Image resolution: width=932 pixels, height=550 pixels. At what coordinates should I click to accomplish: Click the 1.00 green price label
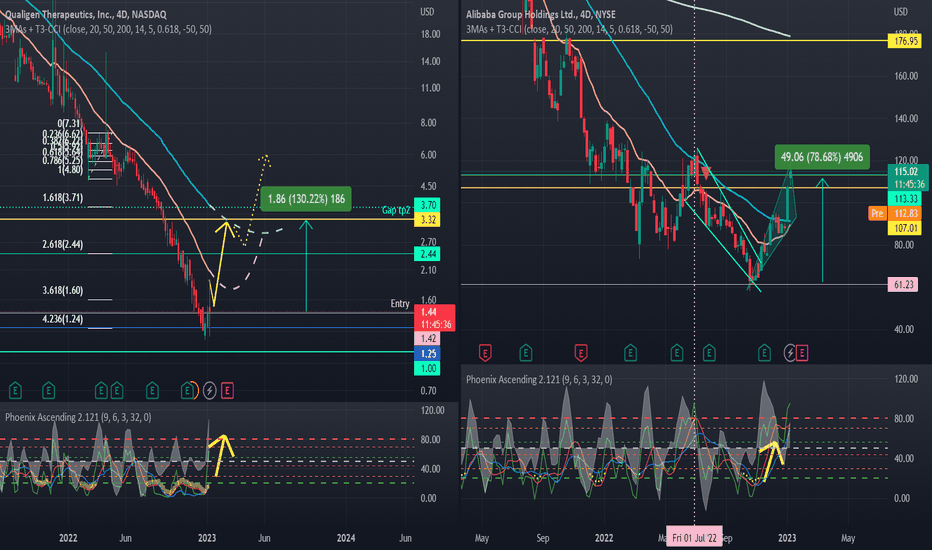point(427,369)
